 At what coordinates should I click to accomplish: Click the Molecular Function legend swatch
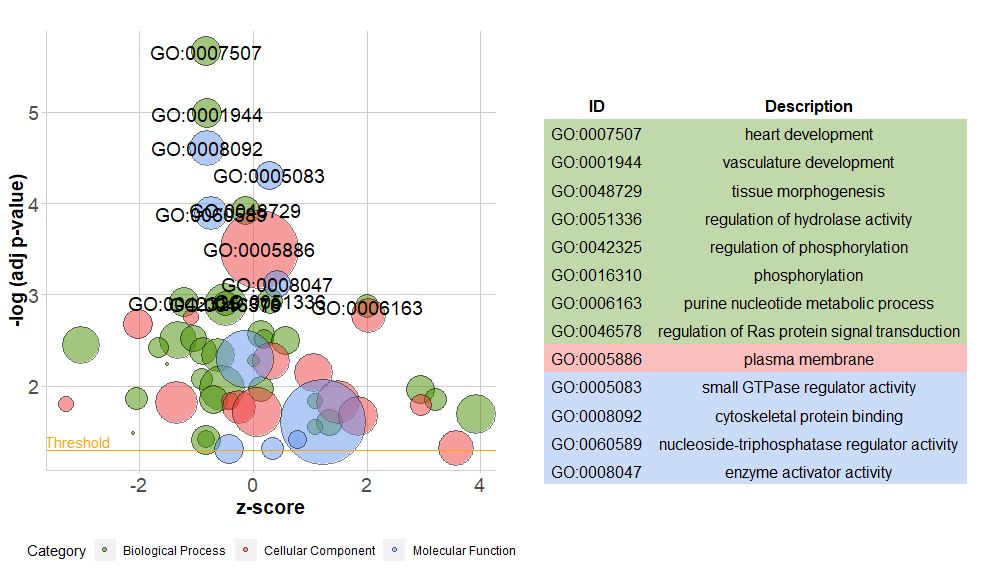[x=394, y=550]
